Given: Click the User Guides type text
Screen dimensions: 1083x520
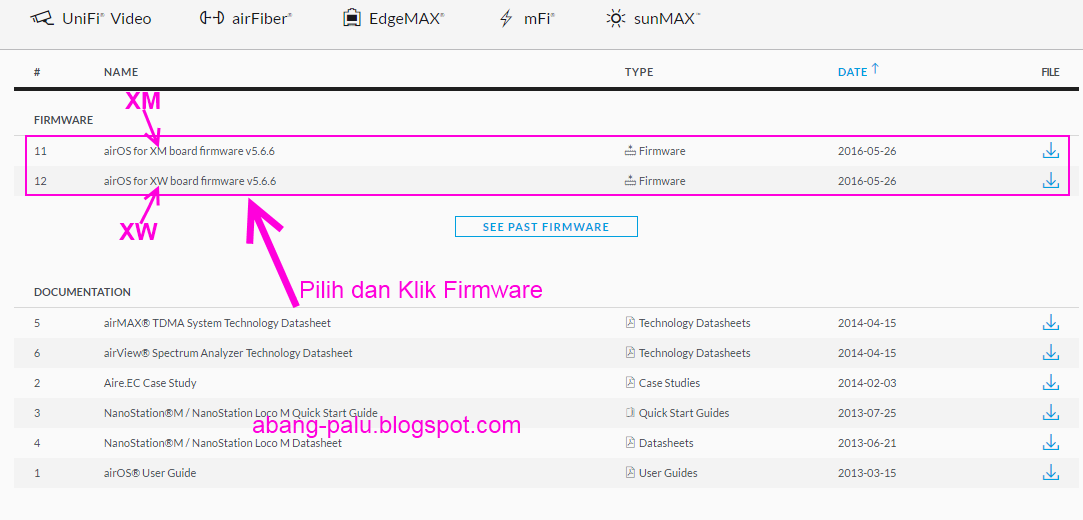Looking at the screenshot, I should click(668, 473).
